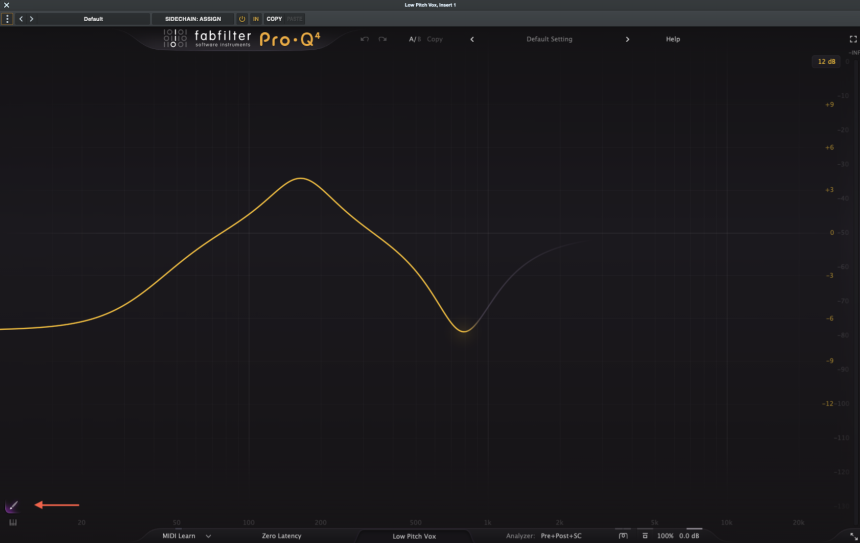860x543 pixels.
Task: Toggle the plugin power bypass button
Action: click(242, 19)
